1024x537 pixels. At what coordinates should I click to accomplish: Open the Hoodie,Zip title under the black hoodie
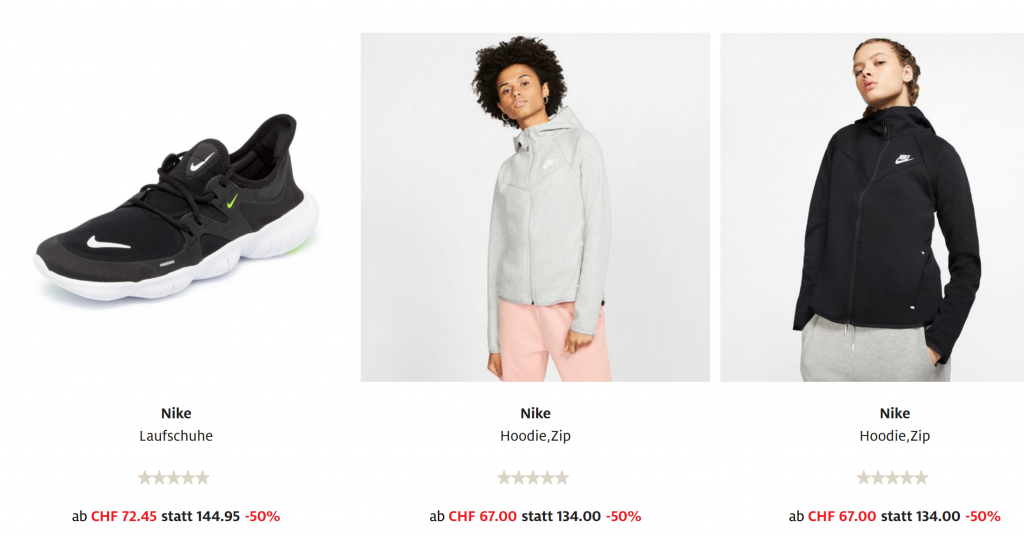[x=895, y=436]
